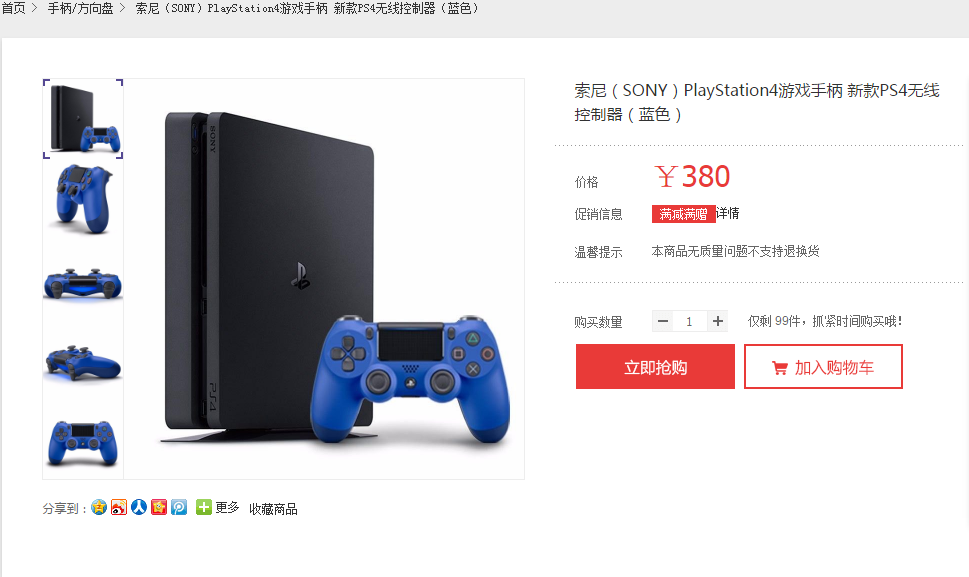This screenshot has width=969, height=577.
Task: Open 手柄/方向盘 breadcrumb category
Action: pyautogui.click(x=80, y=9)
